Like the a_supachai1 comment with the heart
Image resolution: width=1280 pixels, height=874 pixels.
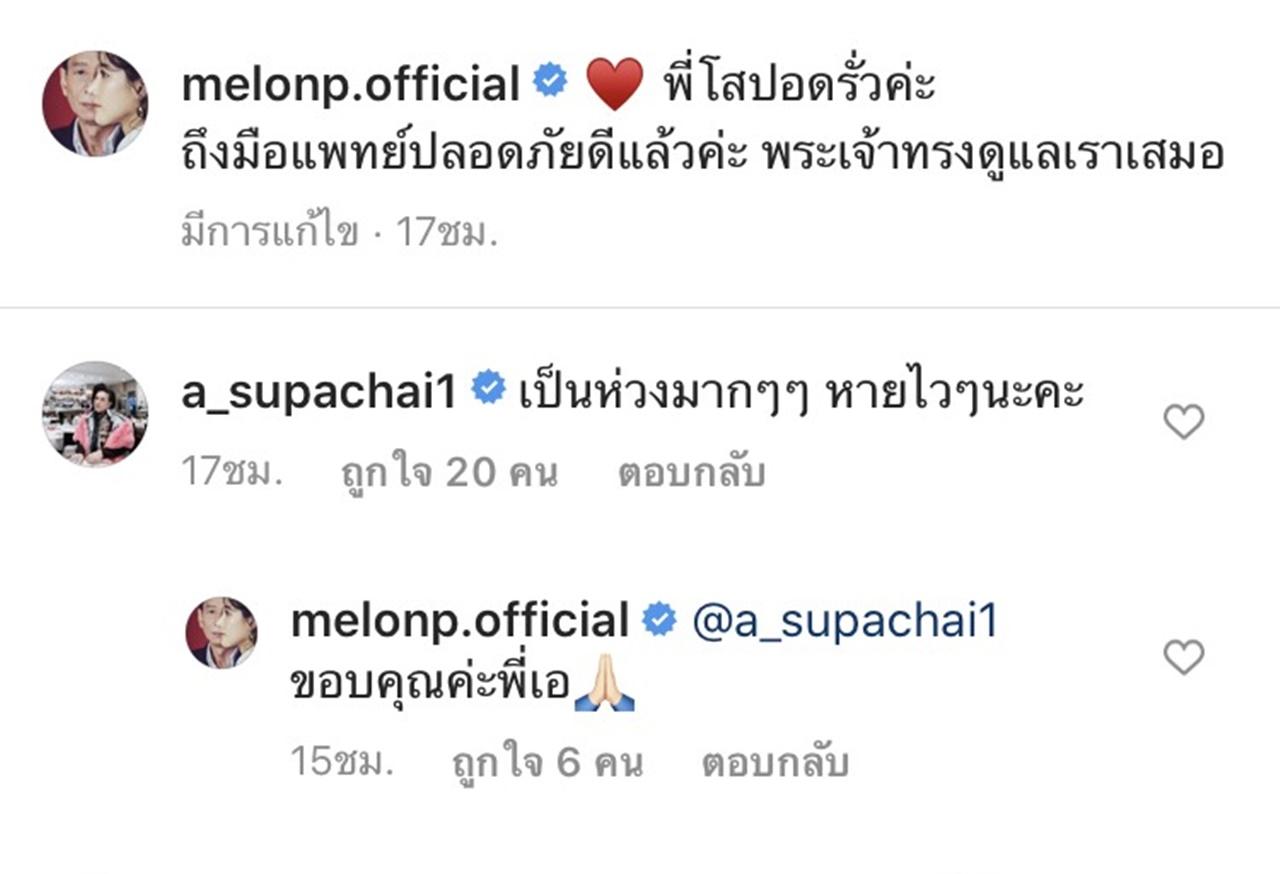[x=1184, y=422]
